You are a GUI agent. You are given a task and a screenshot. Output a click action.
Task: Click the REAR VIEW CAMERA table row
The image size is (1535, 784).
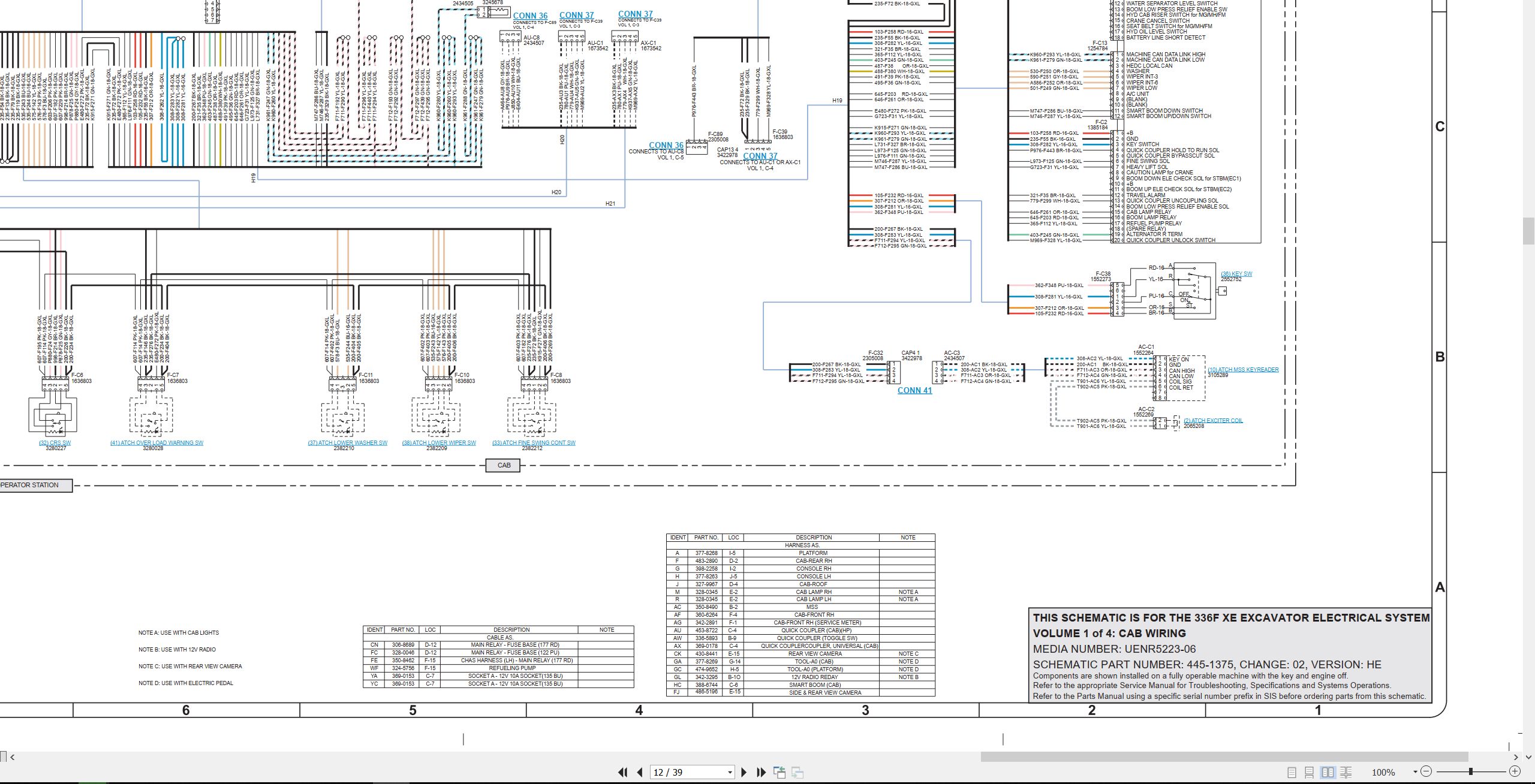click(800, 654)
